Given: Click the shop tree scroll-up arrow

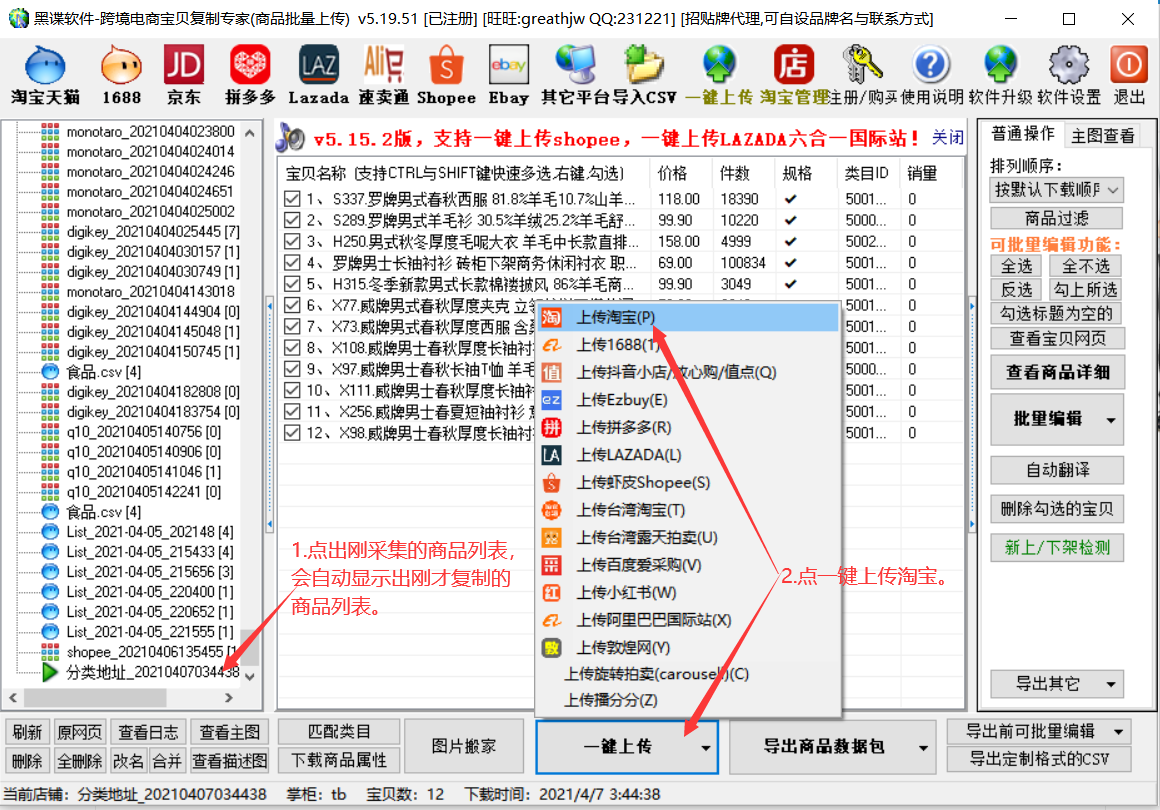Looking at the screenshot, I should tap(250, 133).
